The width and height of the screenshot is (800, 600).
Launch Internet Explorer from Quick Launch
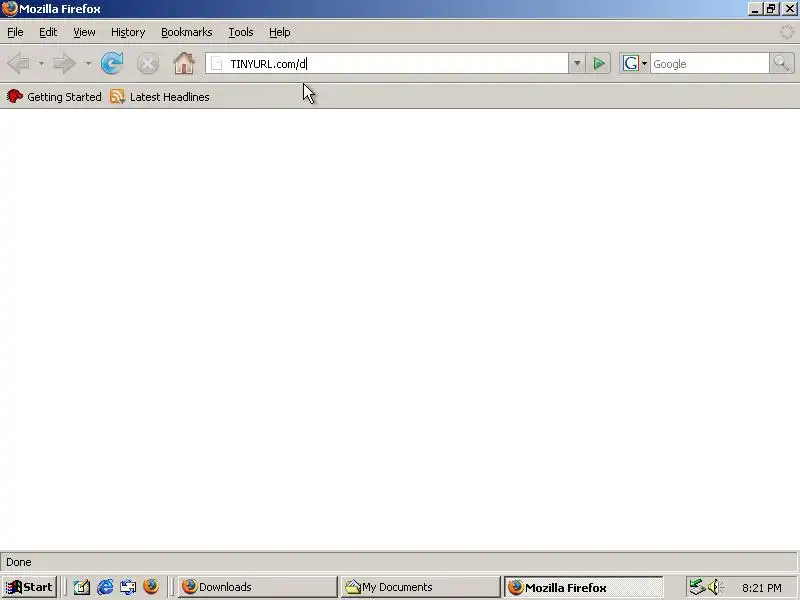tap(105, 587)
